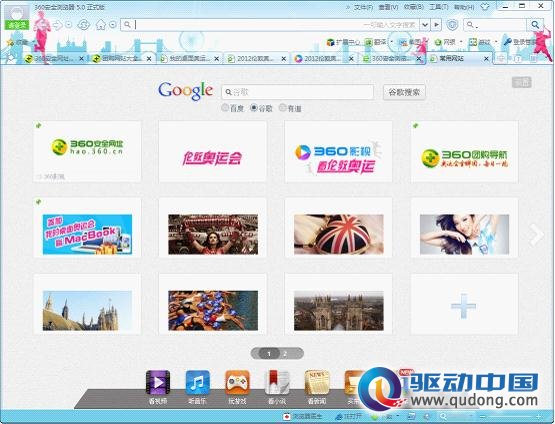Select the 有道 search engine radio
Screen dimensions: 555x424
point(282,108)
